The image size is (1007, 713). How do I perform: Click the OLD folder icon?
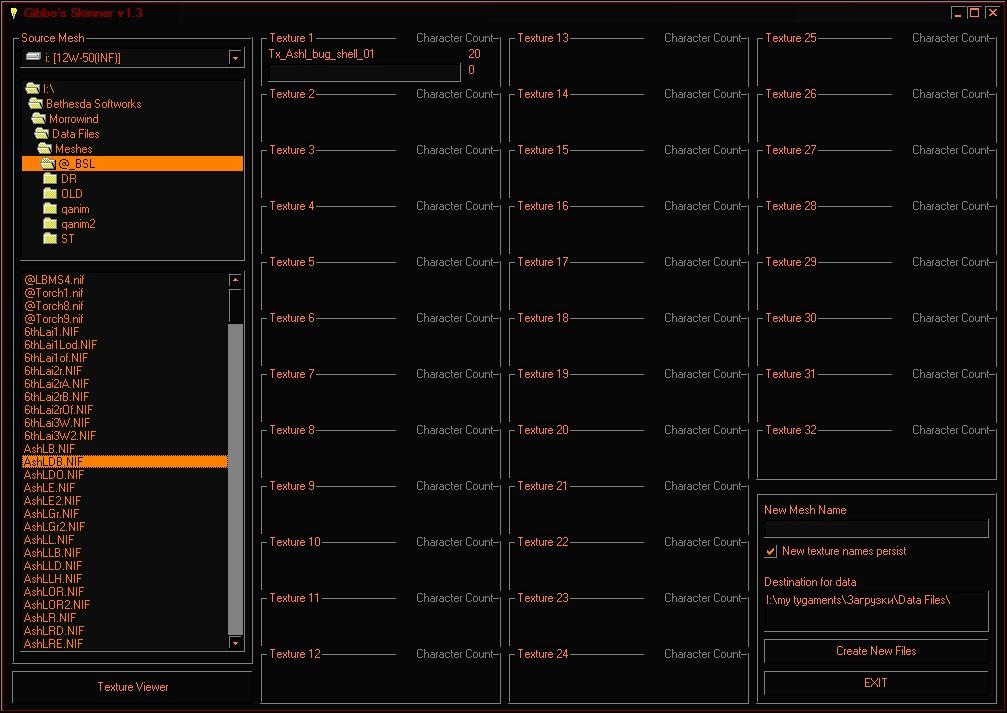(x=50, y=193)
